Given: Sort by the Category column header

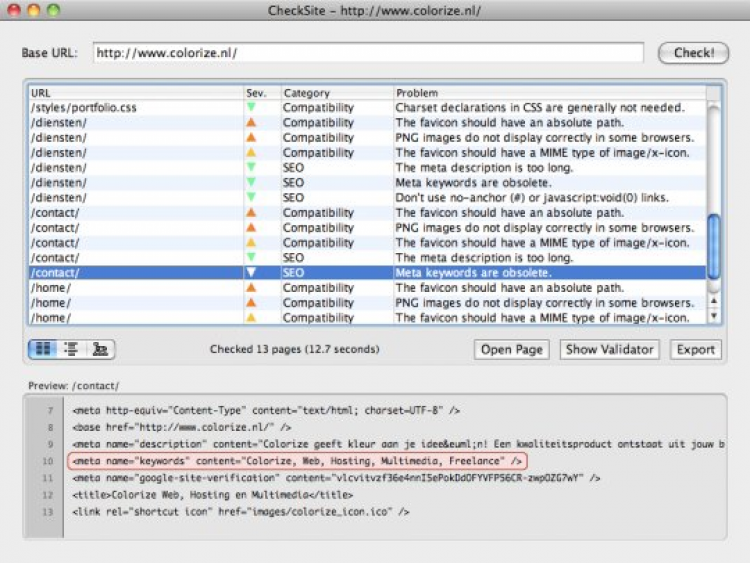Looking at the screenshot, I should pos(335,93).
